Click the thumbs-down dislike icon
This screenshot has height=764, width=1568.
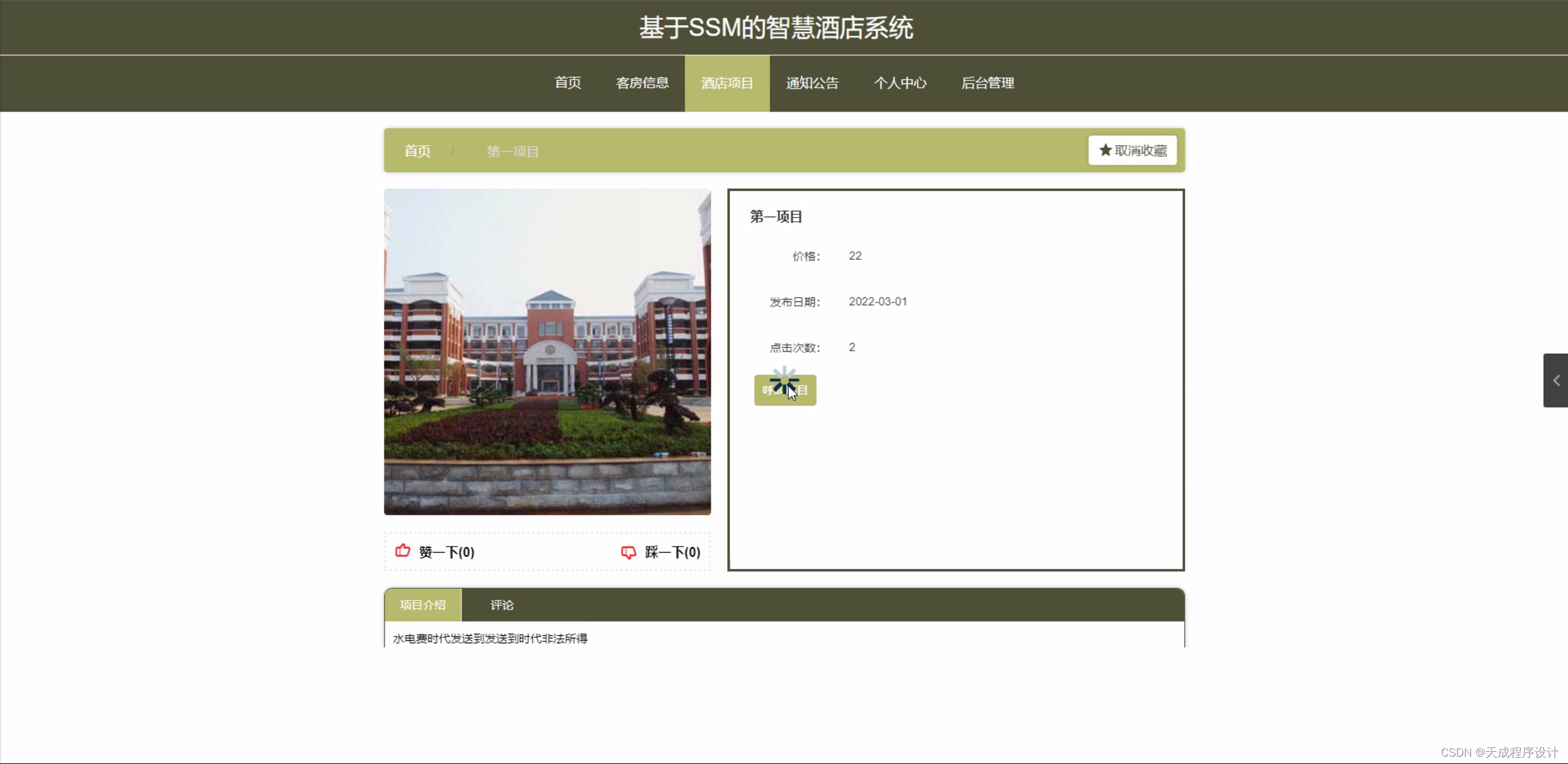click(628, 553)
